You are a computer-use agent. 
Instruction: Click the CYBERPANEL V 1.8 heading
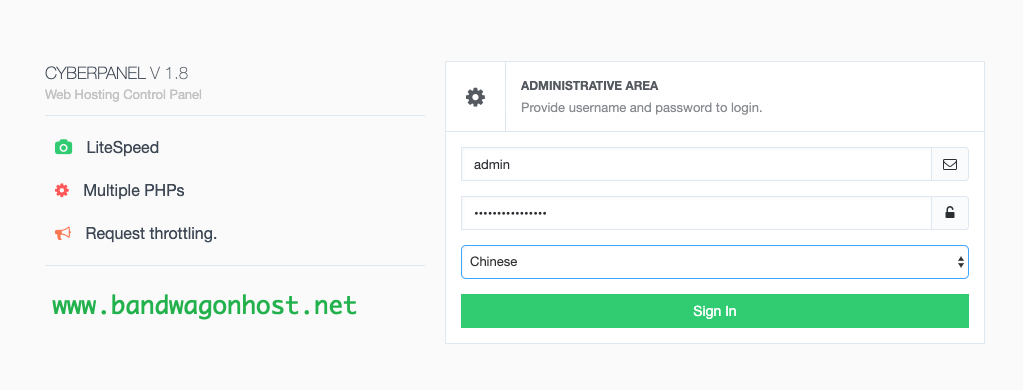pos(117,73)
